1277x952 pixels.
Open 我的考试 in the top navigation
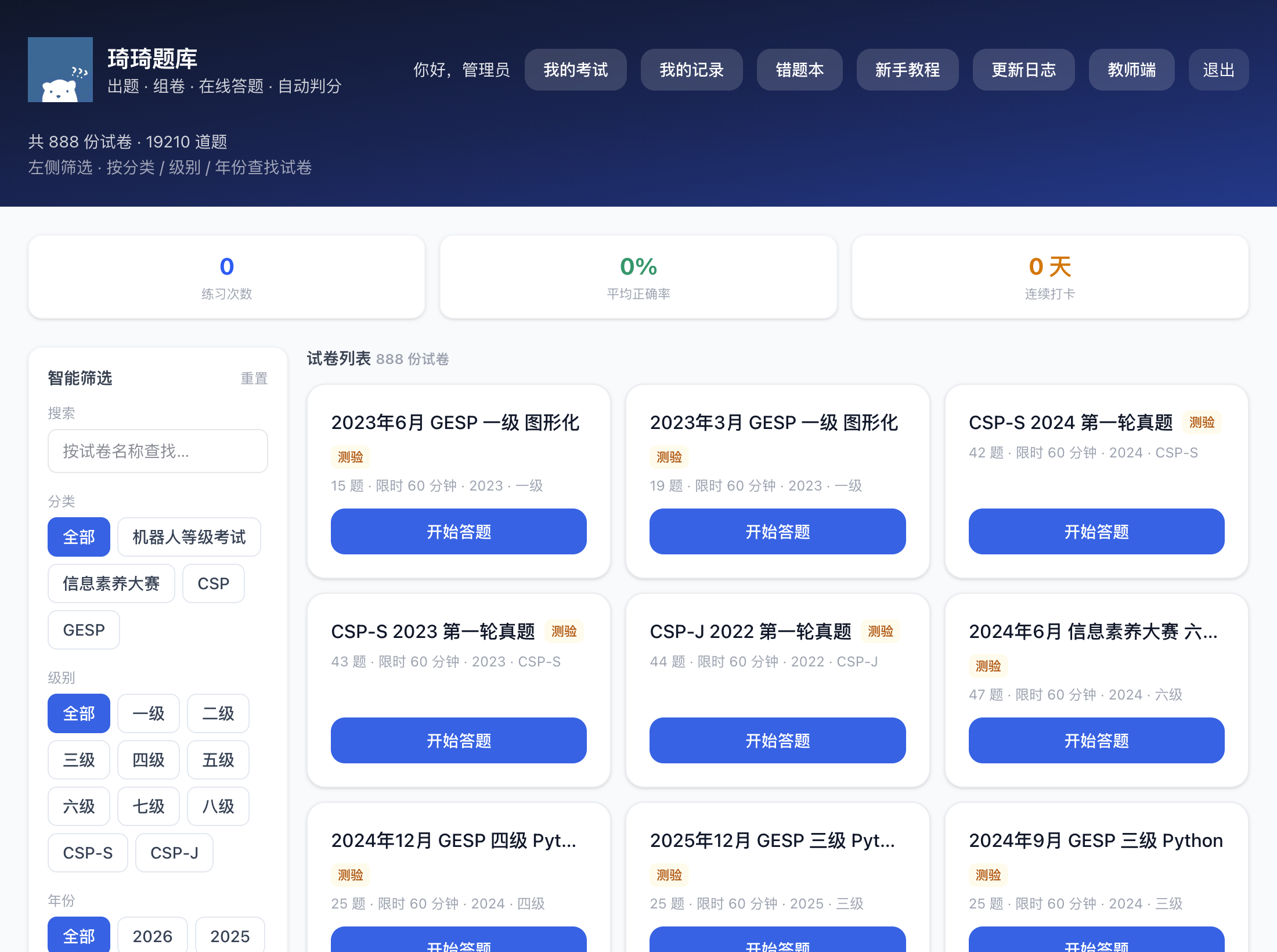575,70
